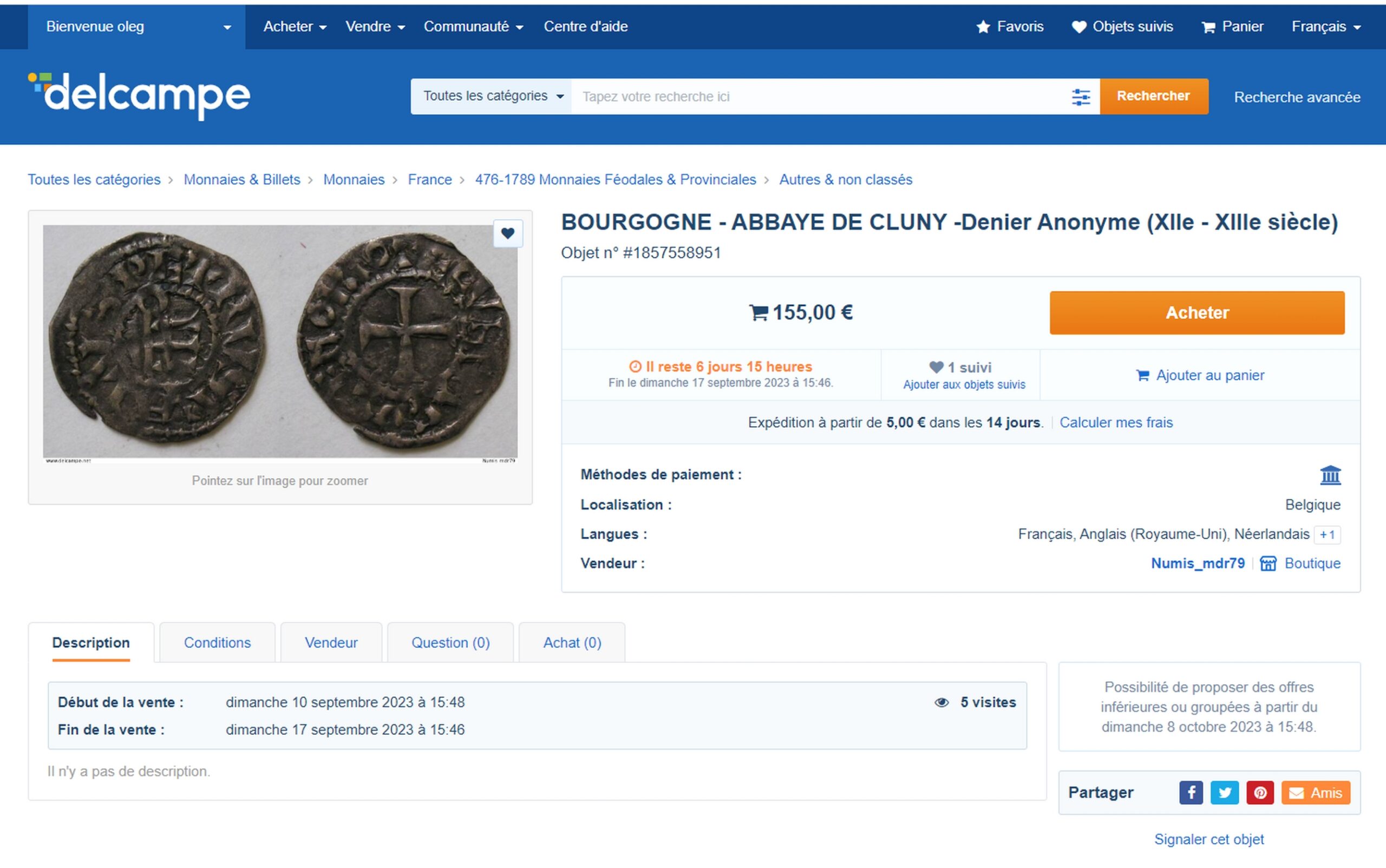Click Ajouter aux objets suivis
The image size is (1386, 868).
click(964, 384)
